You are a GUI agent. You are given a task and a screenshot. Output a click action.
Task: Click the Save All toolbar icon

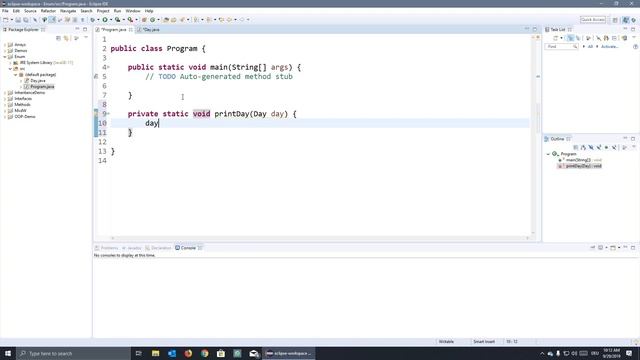[x=26, y=20]
